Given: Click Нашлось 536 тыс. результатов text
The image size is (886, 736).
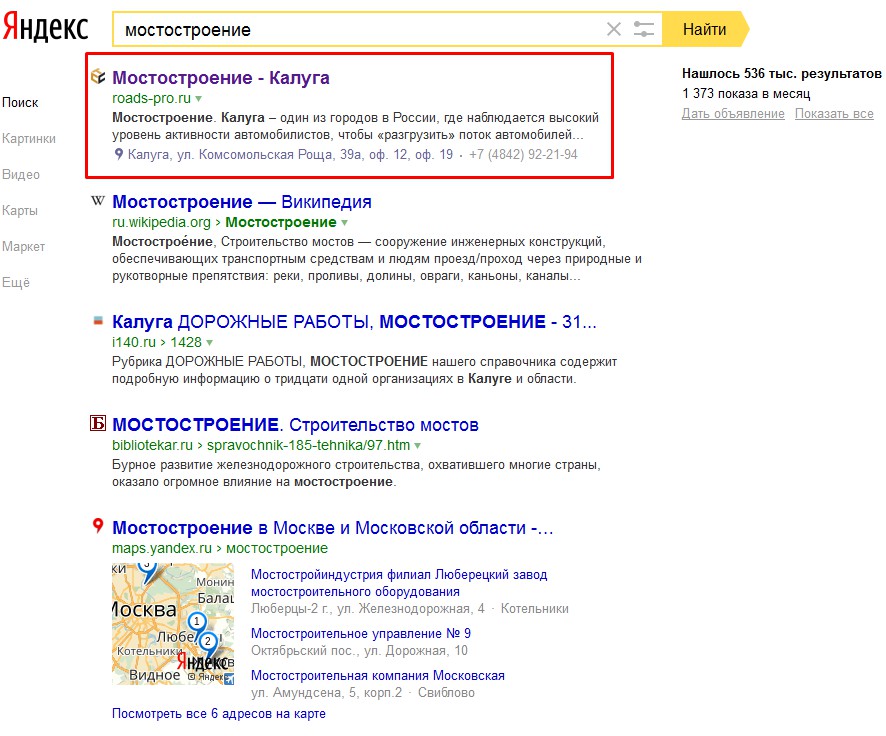Looking at the screenshot, I should [781, 73].
